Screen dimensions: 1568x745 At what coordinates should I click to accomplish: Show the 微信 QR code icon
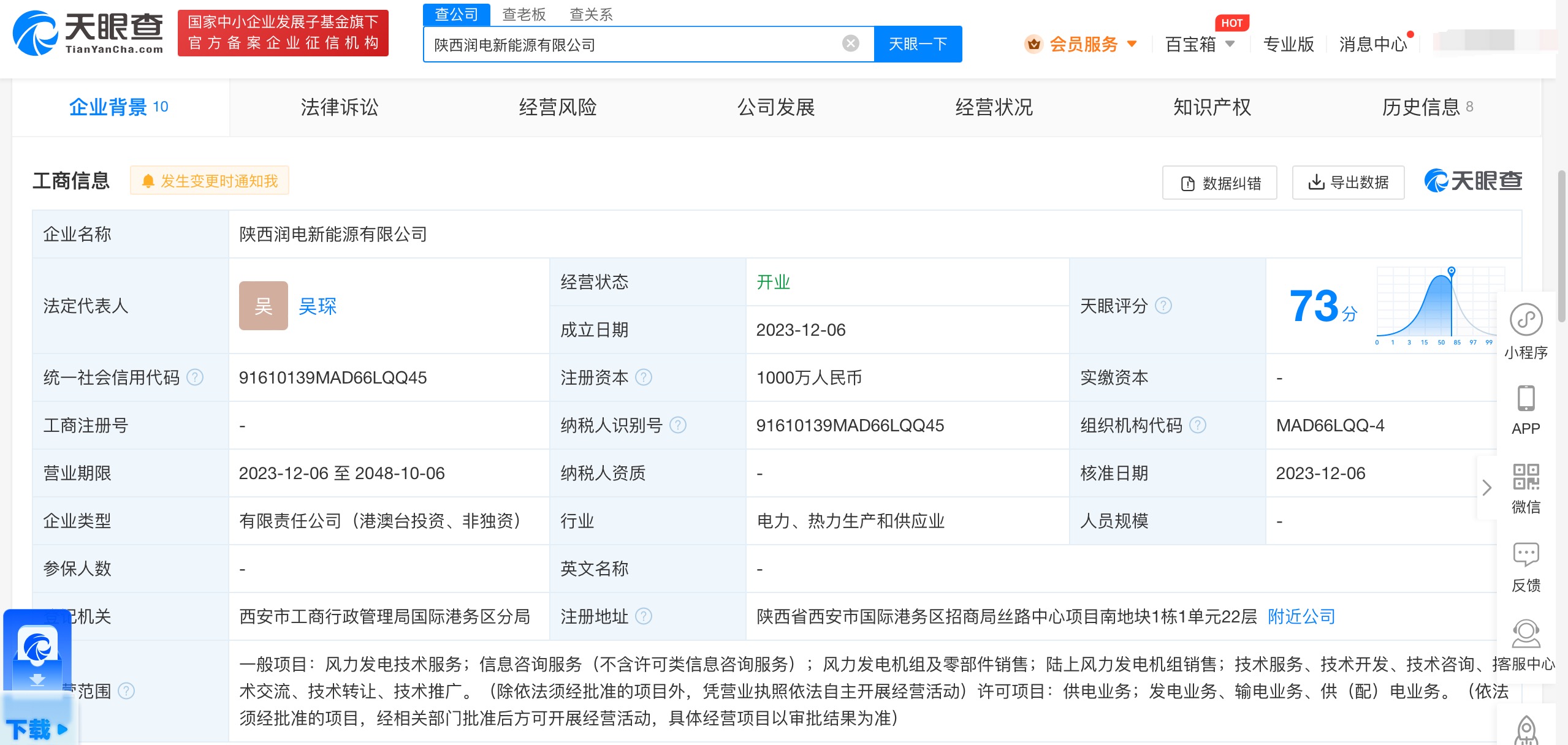point(1526,477)
